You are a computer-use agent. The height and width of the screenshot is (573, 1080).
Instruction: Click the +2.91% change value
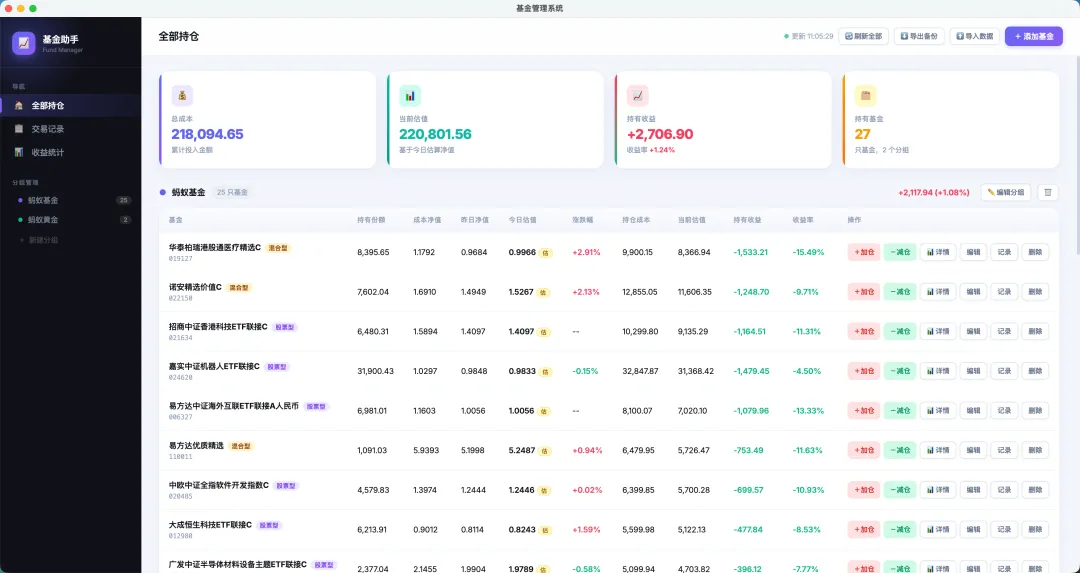pyautogui.click(x=586, y=252)
